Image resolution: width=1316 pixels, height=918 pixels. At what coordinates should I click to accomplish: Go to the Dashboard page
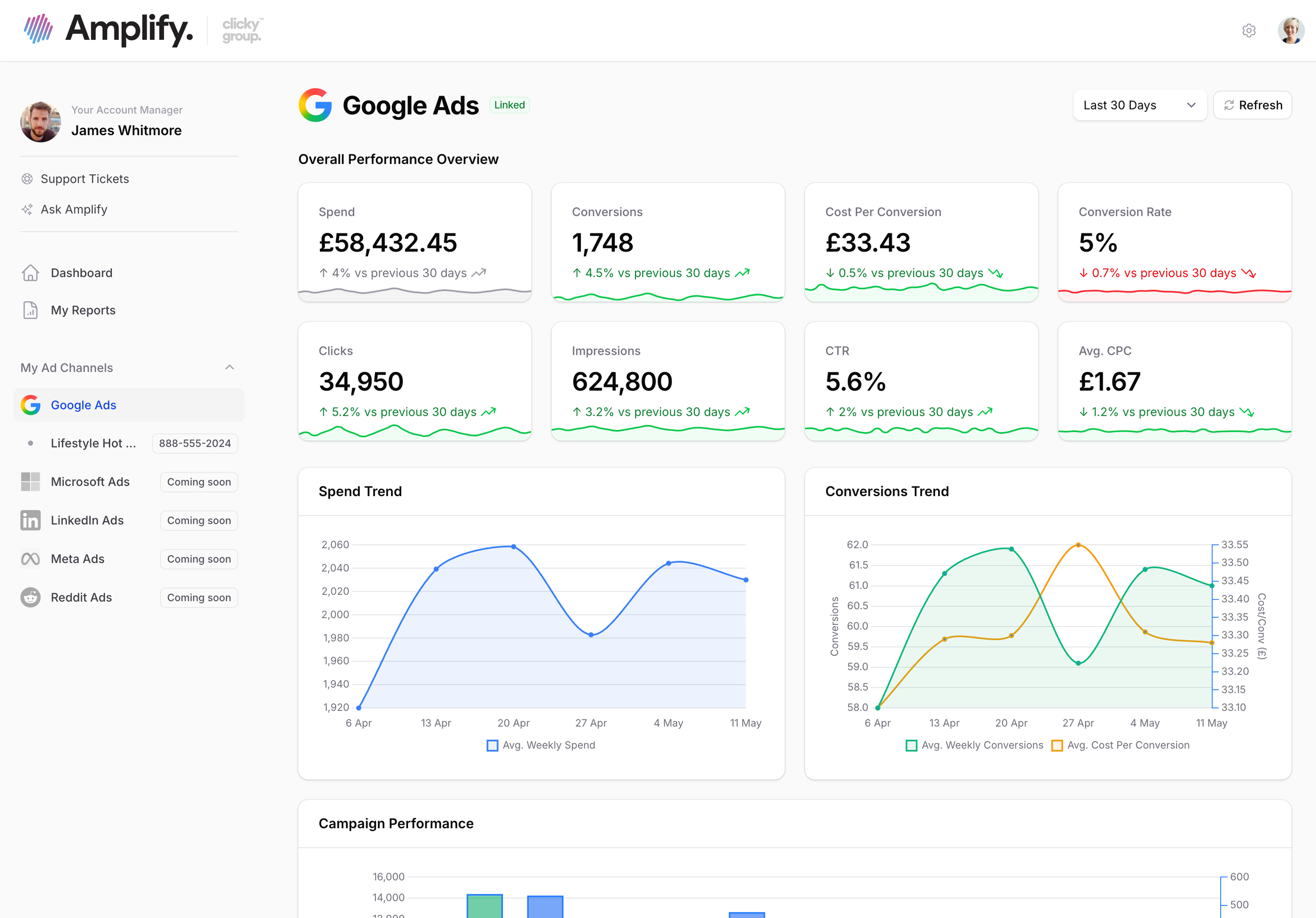coord(81,273)
